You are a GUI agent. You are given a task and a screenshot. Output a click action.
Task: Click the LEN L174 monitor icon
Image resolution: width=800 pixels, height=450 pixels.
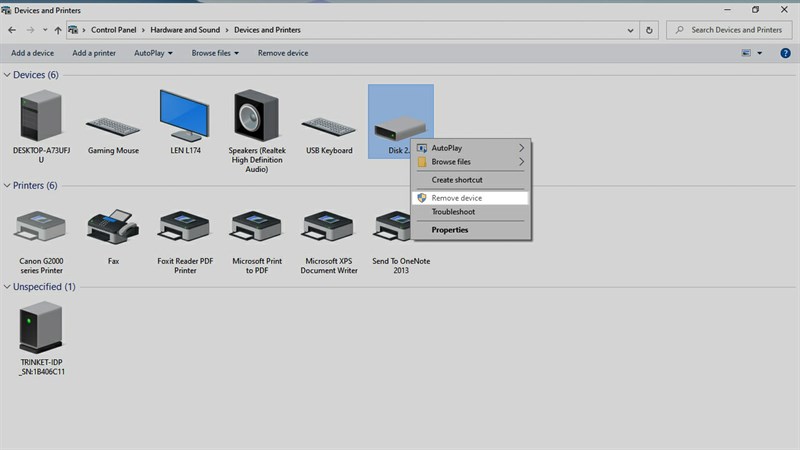(185, 116)
